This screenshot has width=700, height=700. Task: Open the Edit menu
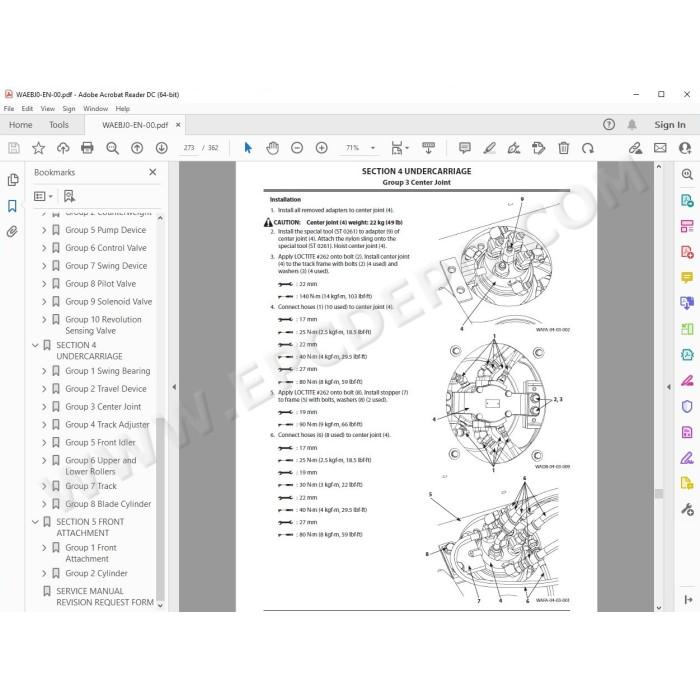(27, 108)
